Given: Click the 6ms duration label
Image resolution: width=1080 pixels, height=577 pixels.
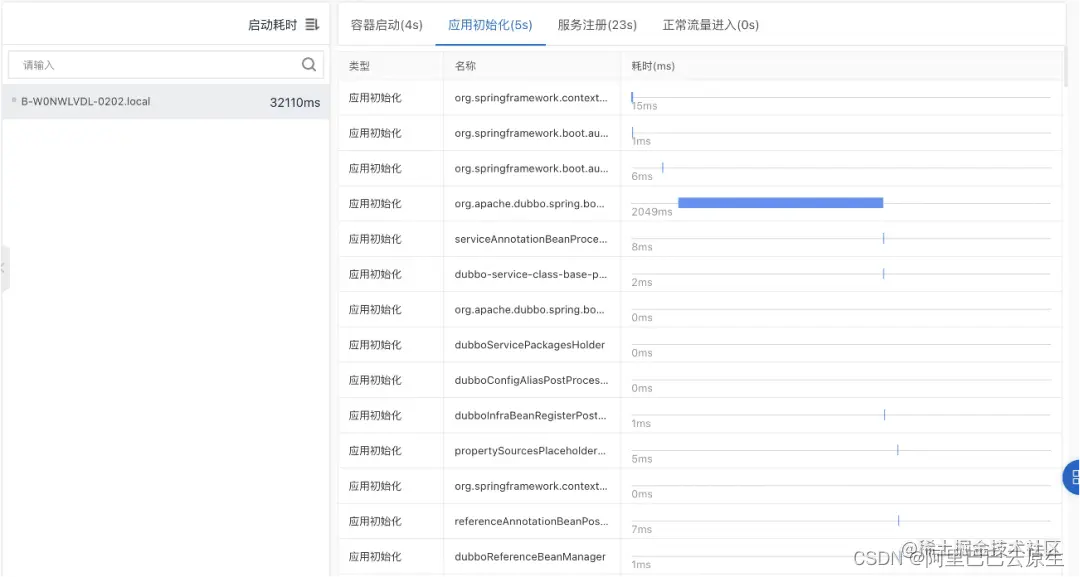Looking at the screenshot, I should (642, 177).
